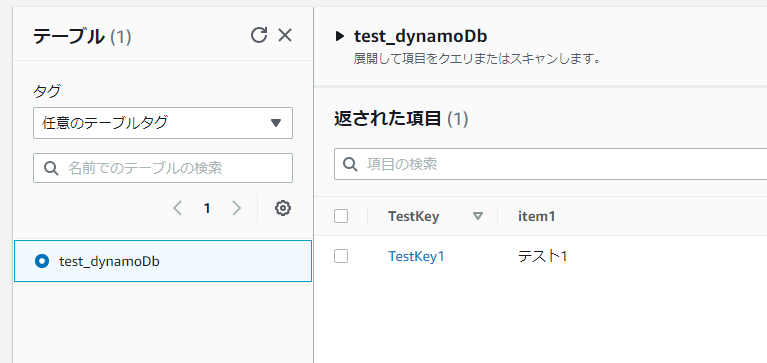The height and width of the screenshot is (363, 767).
Task: Open the 任意のテーブルタグ dropdown
Action: tap(163, 123)
